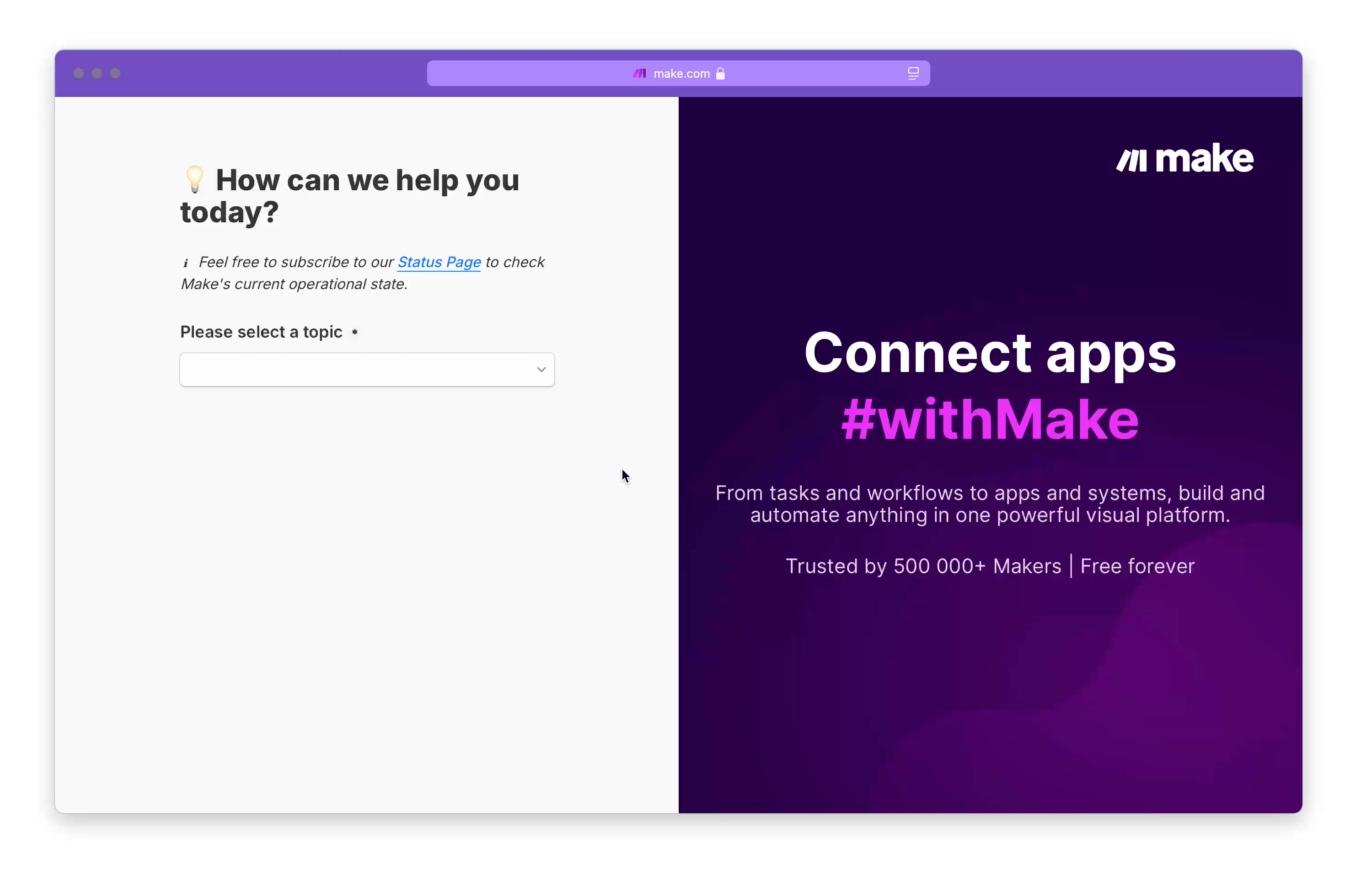Open the 'Please select a topic' dropdown
The height and width of the screenshot is (870, 1372).
pos(367,369)
